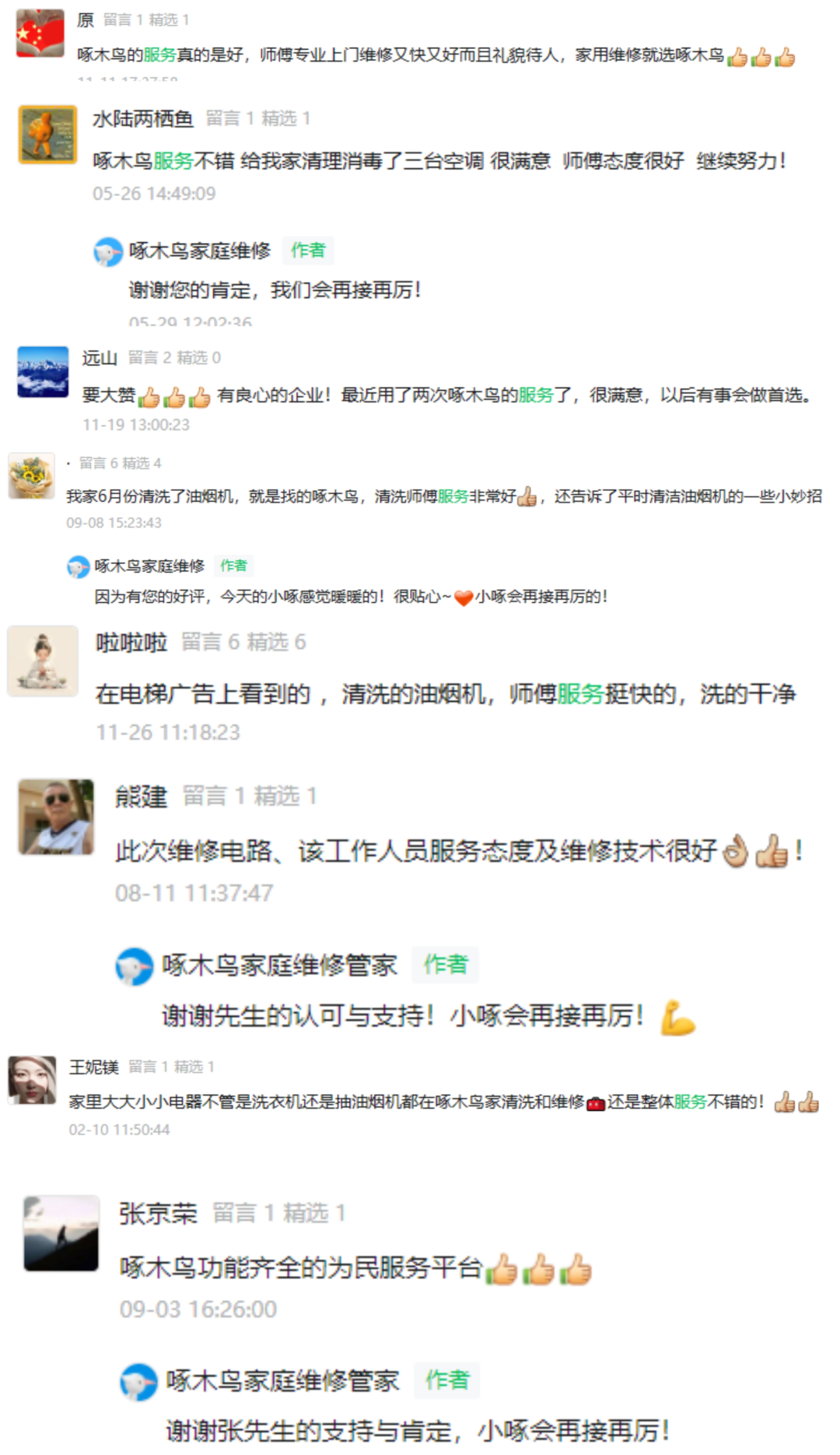Click the flag avatar beside the 原 comment
Screen dimensions: 840x1455
pos(40,33)
